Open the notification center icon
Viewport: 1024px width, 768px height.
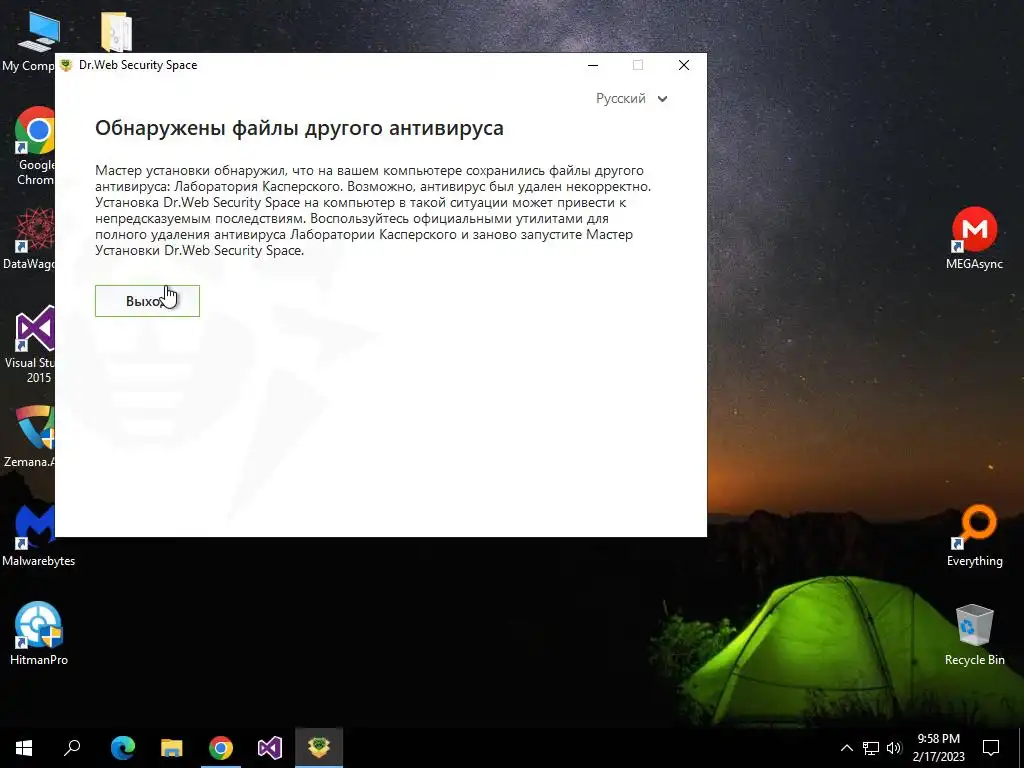pos(991,748)
